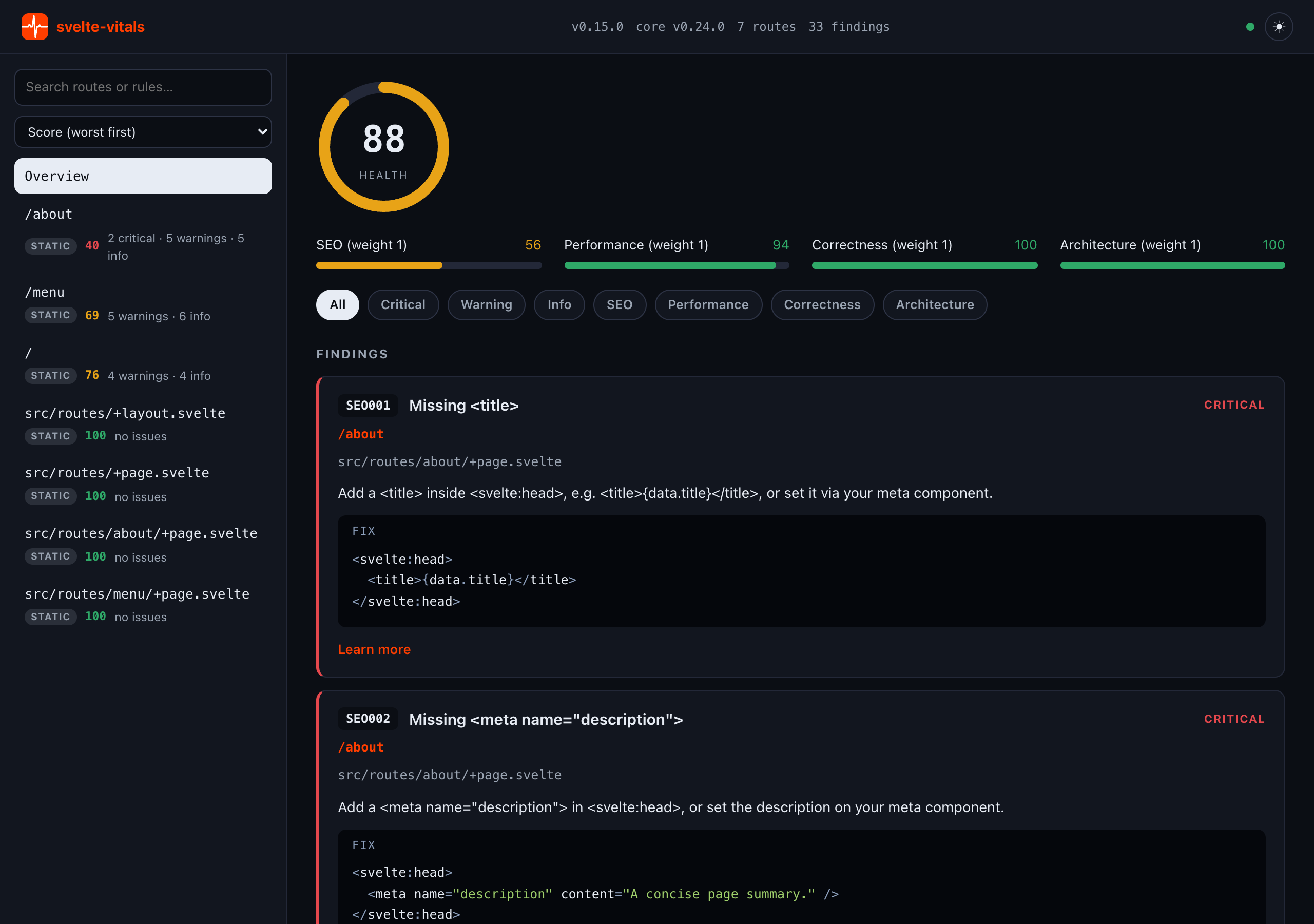
Task: Open the /about route in the sidebar
Action: [x=143, y=234]
